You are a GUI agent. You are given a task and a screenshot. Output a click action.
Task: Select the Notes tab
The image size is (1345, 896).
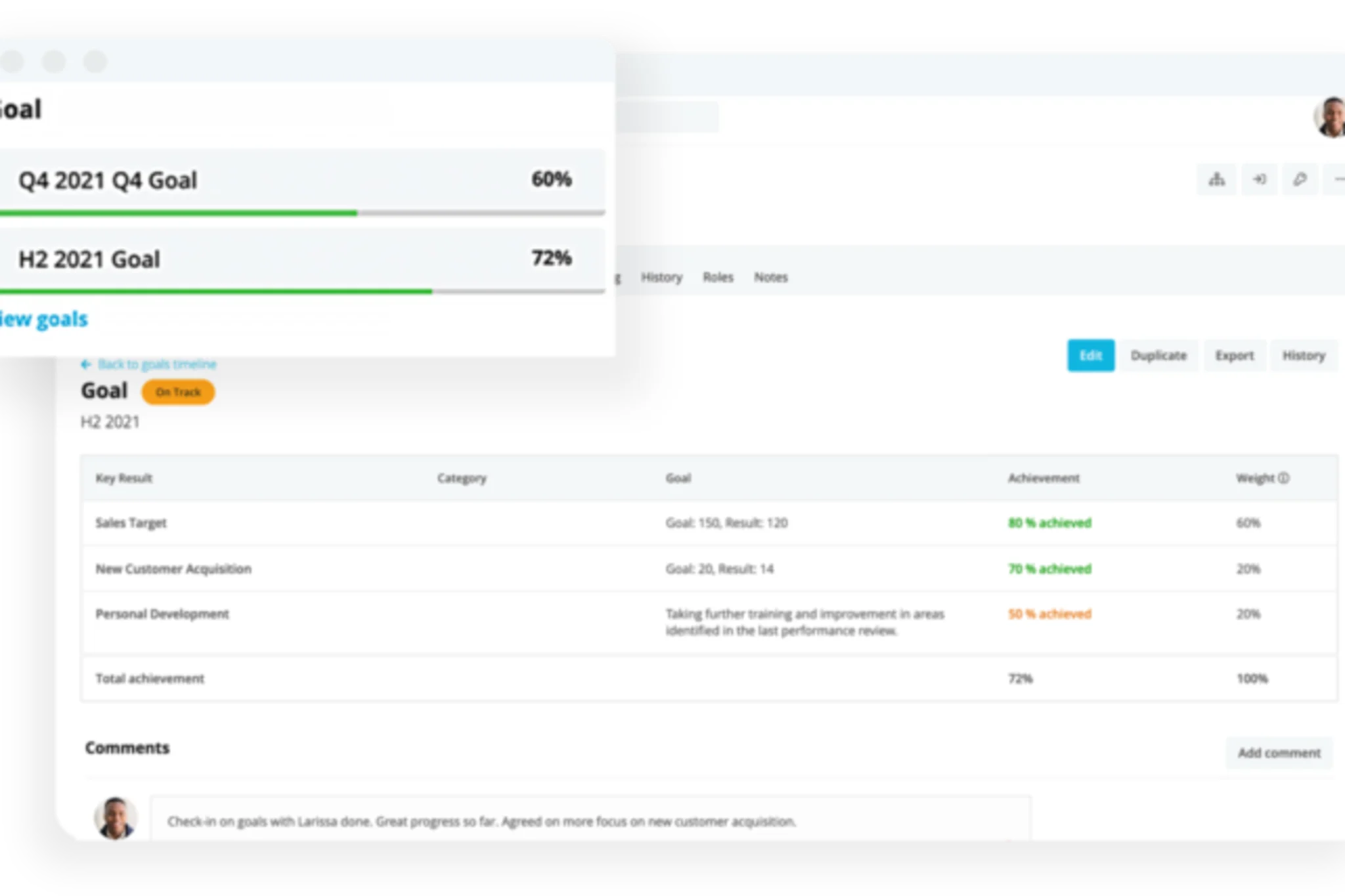770,277
